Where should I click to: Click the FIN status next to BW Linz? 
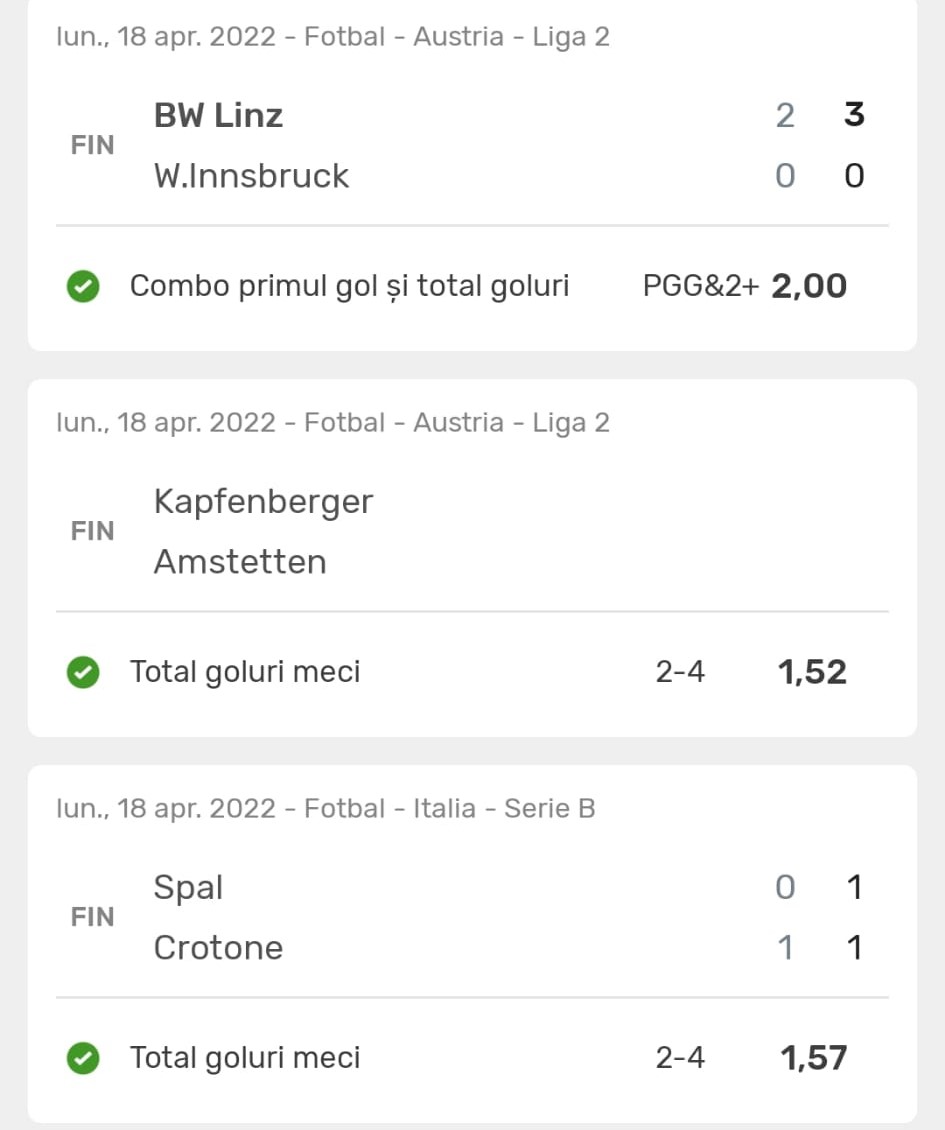tap(93, 146)
